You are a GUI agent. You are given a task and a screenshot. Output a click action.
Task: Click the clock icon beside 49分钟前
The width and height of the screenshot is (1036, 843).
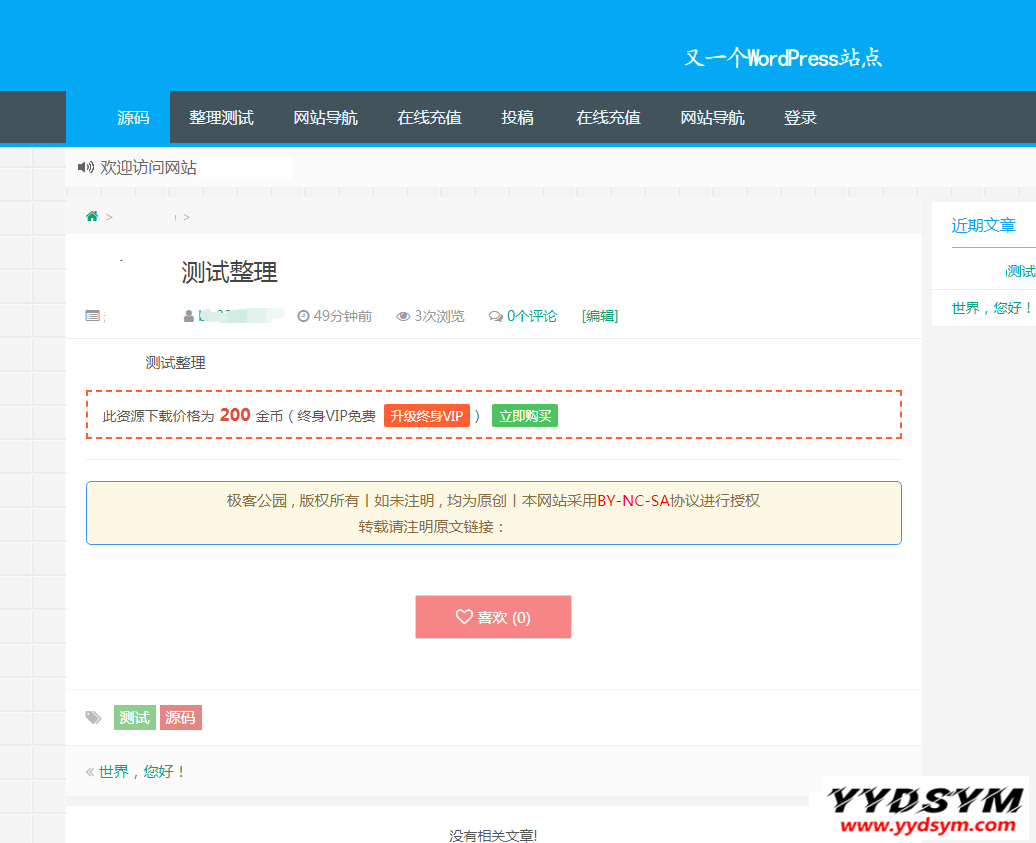(x=304, y=316)
